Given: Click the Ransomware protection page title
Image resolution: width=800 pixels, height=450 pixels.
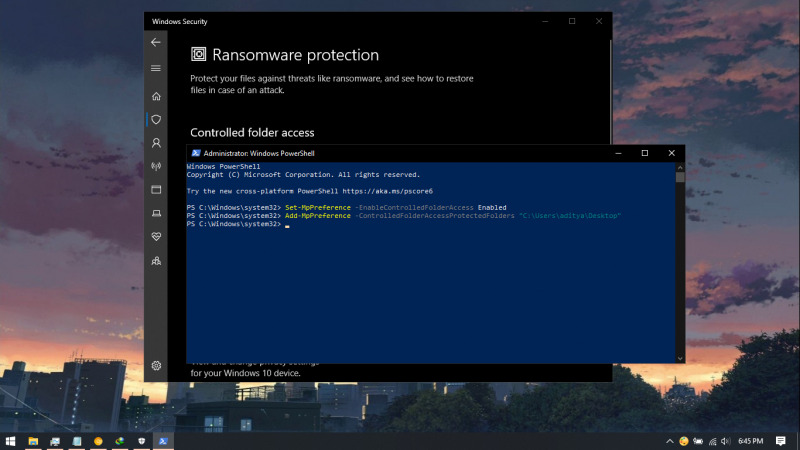Looking at the screenshot, I should pyautogui.click(x=295, y=55).
